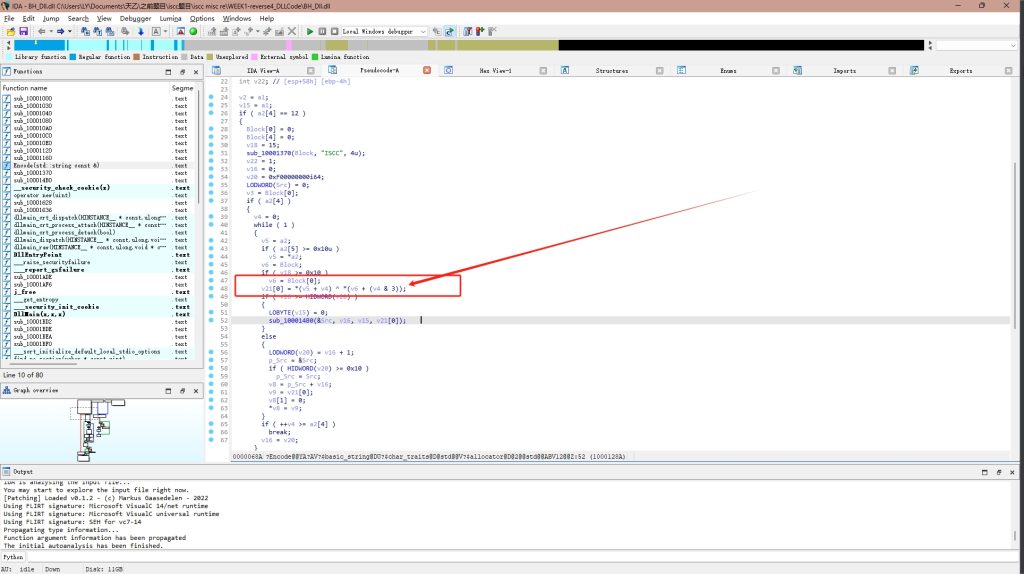Toggle breakpoint dot on line 52
Screen dimensions: 1024x574
pos(211,320)
